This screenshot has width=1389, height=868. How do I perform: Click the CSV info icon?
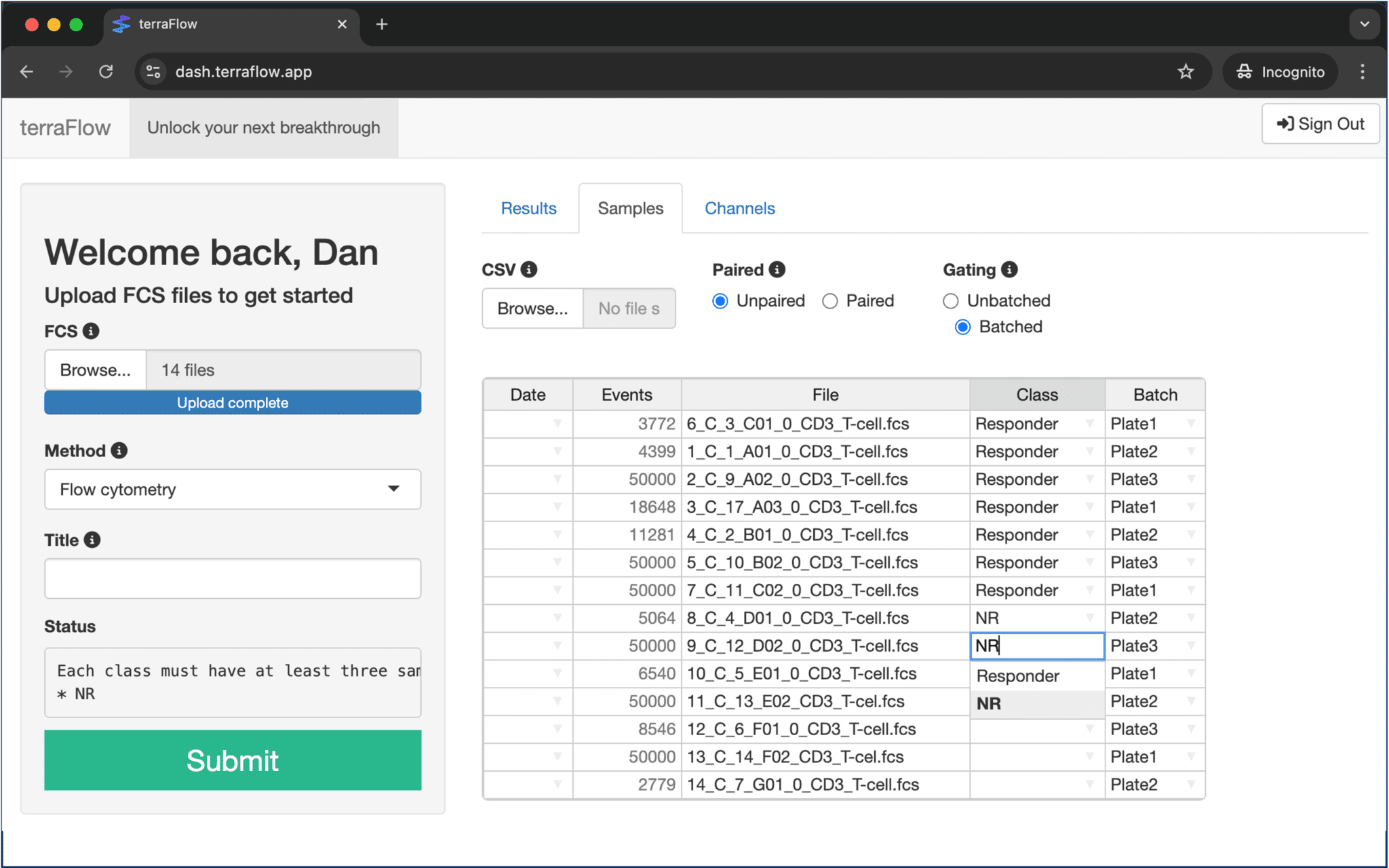(x=529, y=269)
